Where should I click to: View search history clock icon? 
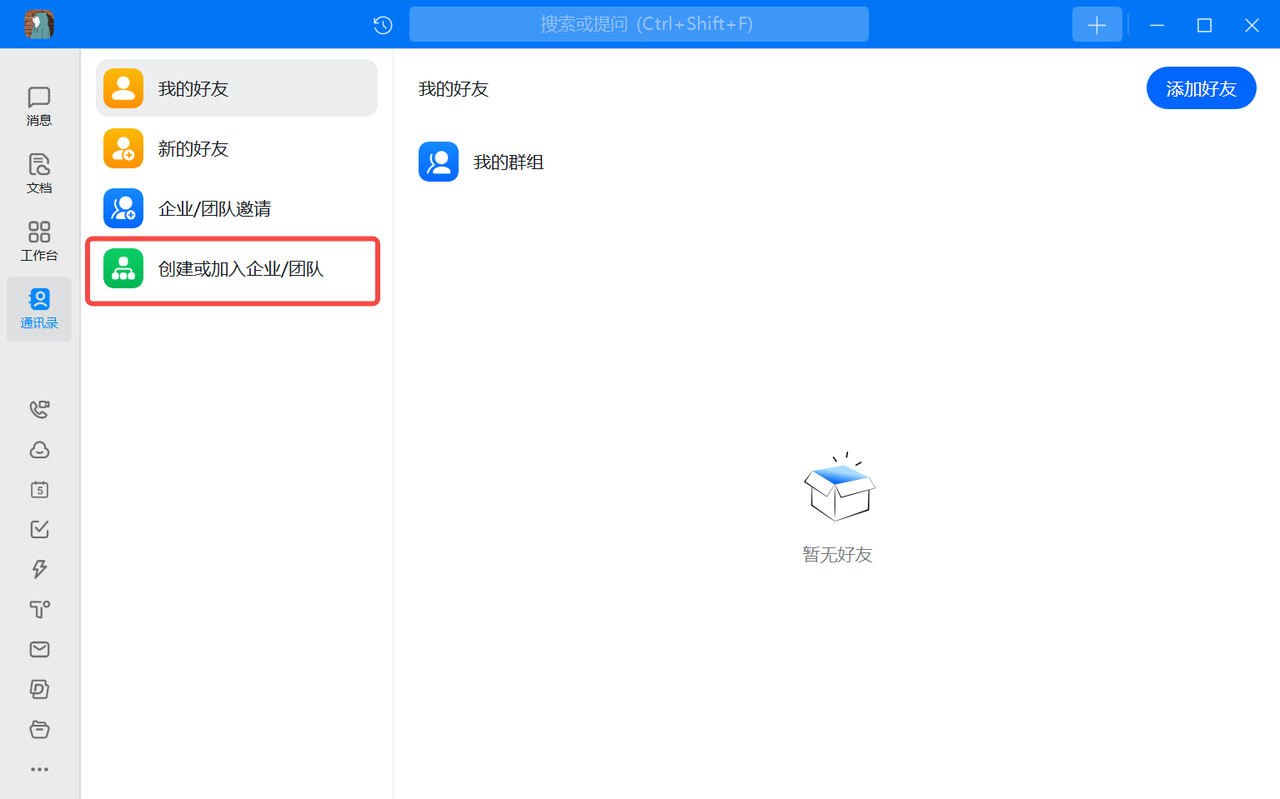click(382, 25)
